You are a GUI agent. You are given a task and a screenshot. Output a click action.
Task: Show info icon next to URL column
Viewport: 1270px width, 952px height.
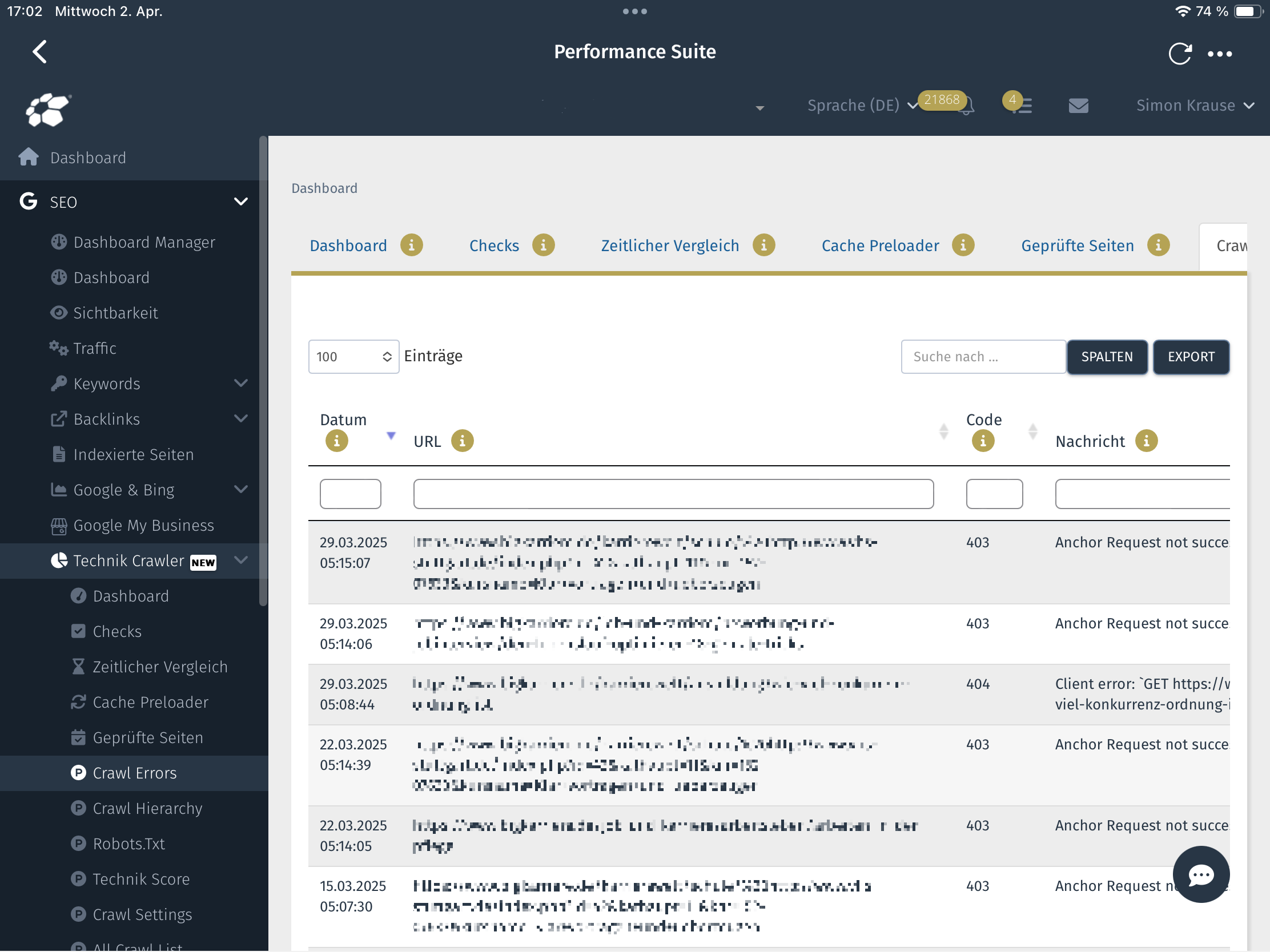click(462, 441)
